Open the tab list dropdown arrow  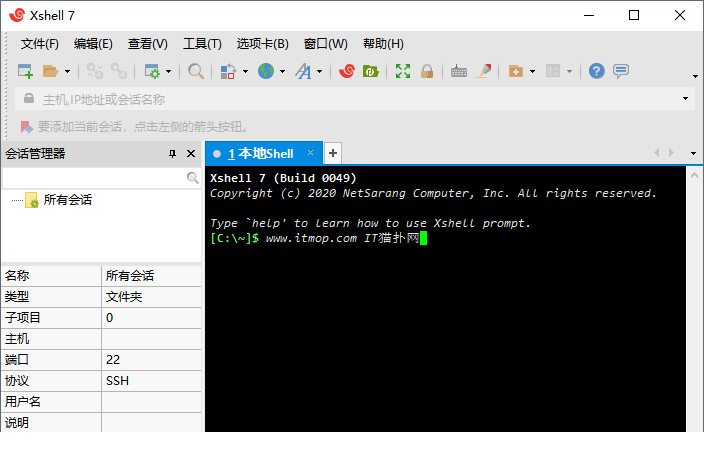coord(694,154)
